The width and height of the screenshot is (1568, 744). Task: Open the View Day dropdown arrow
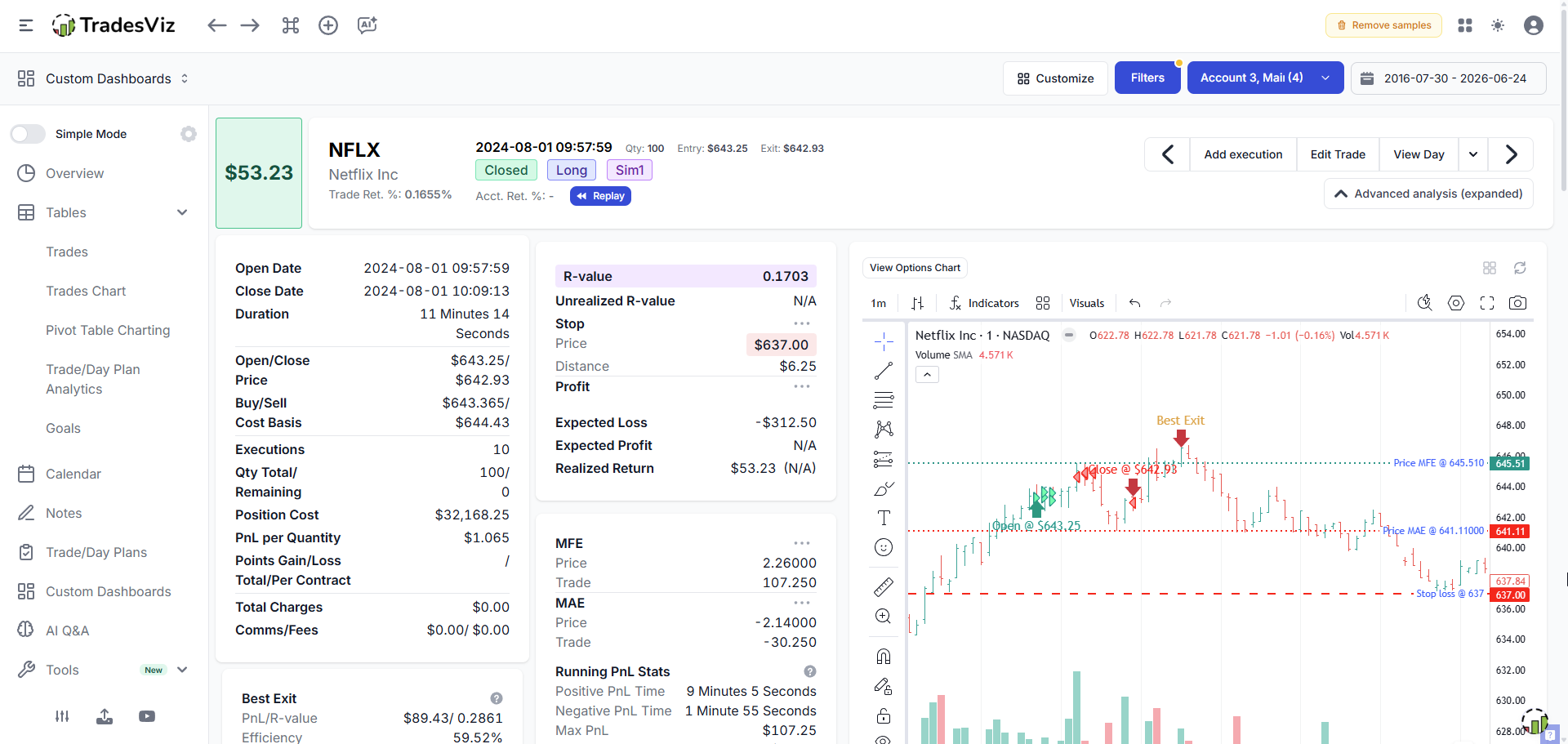[x=1473, y=154]
